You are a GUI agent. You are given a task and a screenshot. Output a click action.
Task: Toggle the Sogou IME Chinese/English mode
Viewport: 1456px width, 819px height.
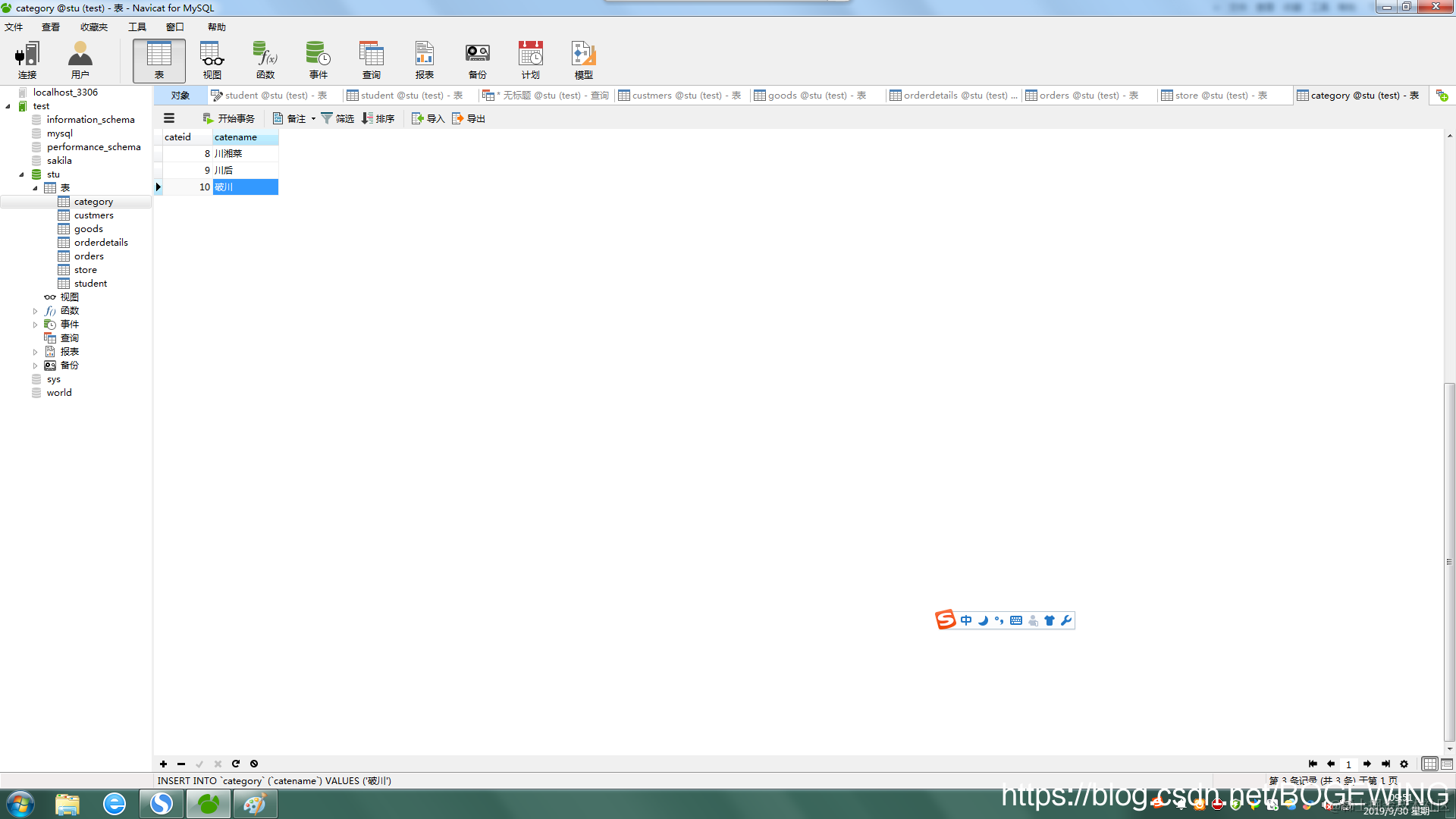pos(966,620)
